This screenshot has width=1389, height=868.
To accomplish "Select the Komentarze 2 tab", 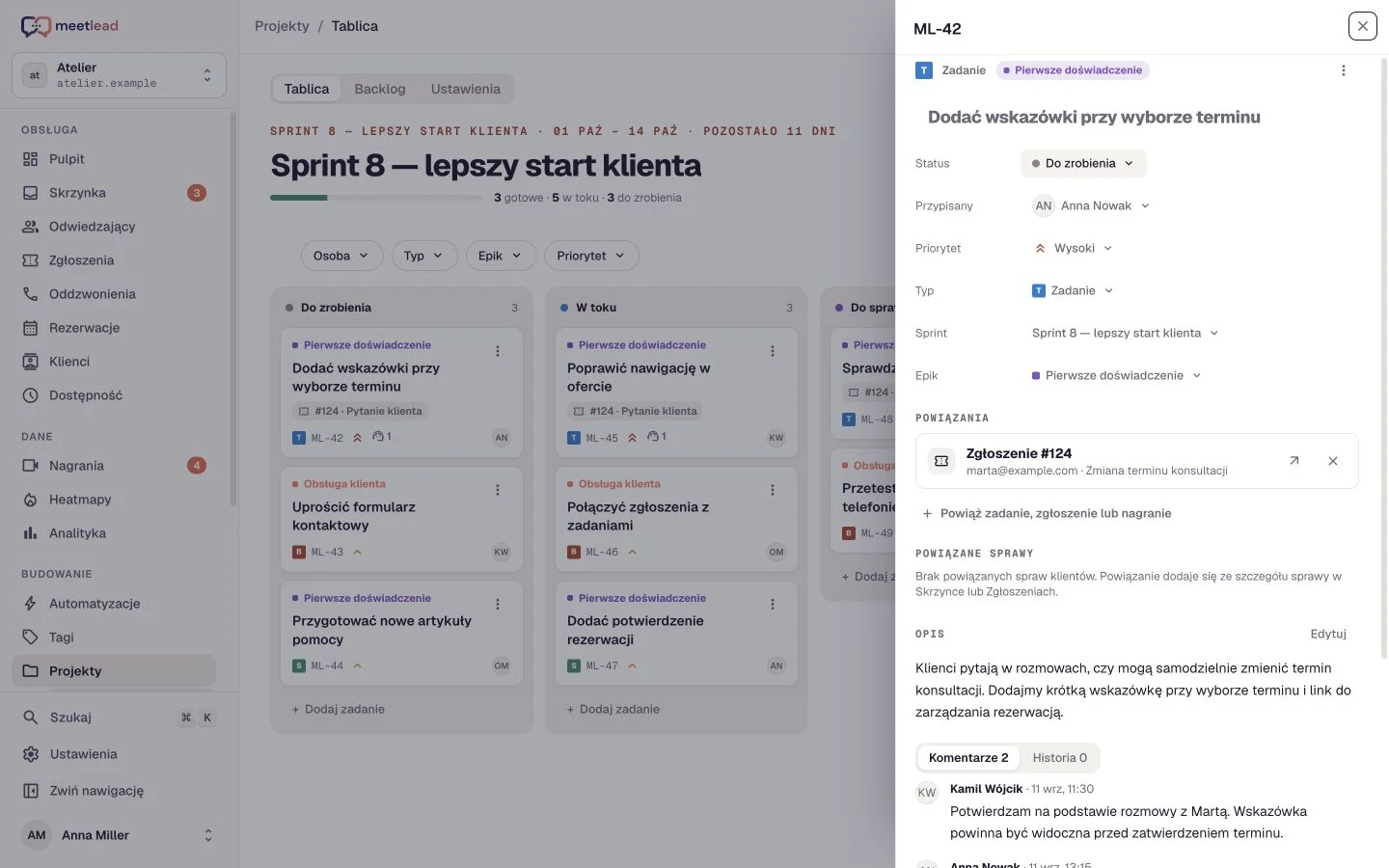I will [968, 758].
